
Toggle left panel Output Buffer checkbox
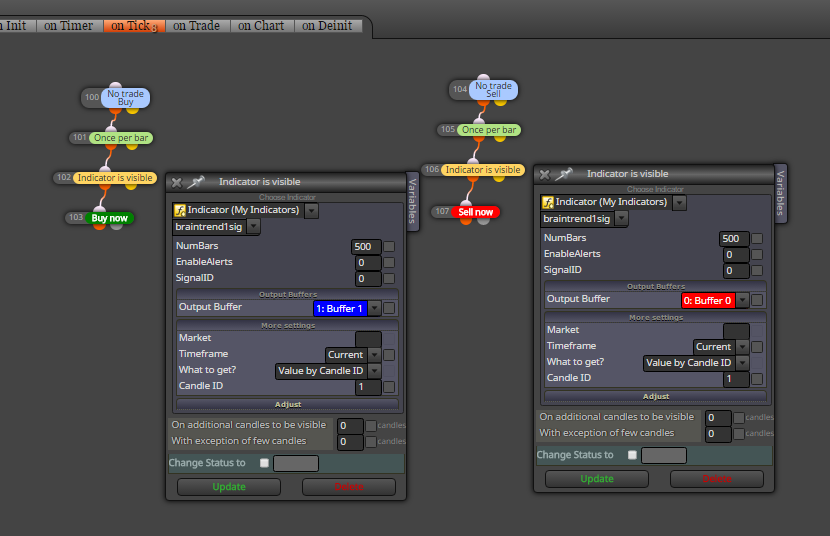tap(389, 308)
